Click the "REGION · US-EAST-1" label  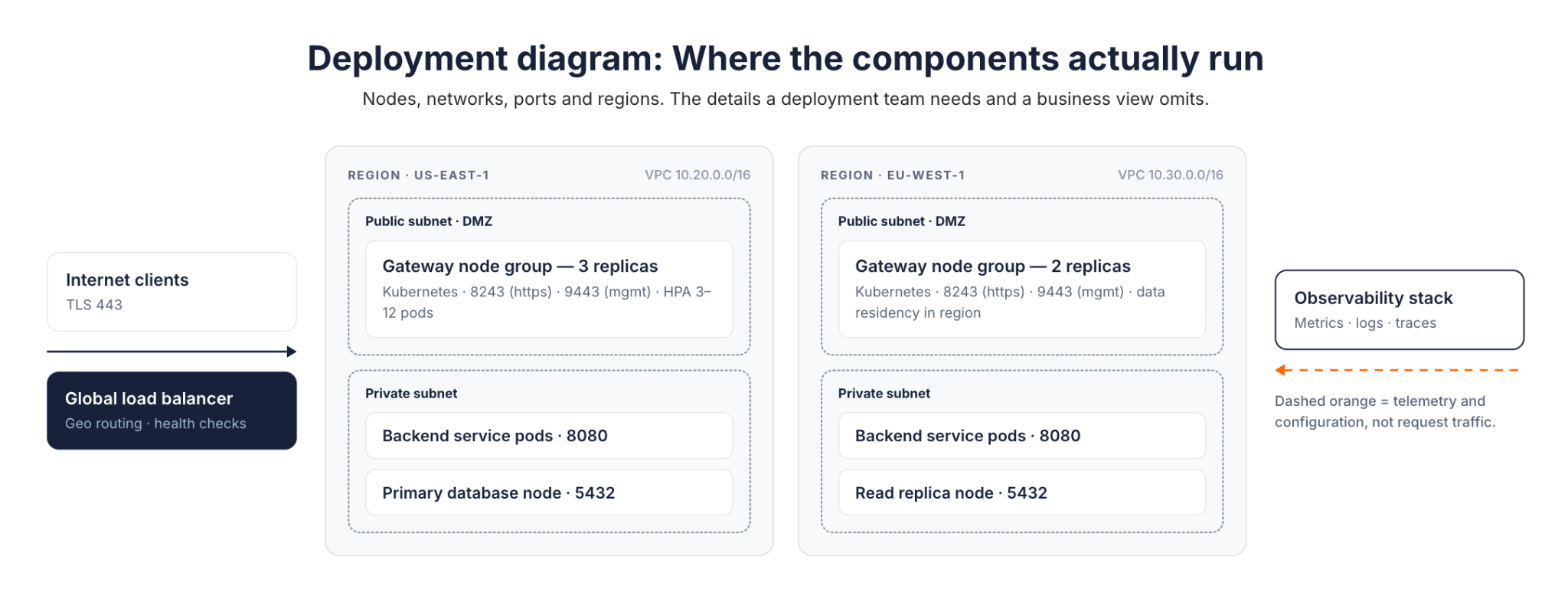pos(418,175)
